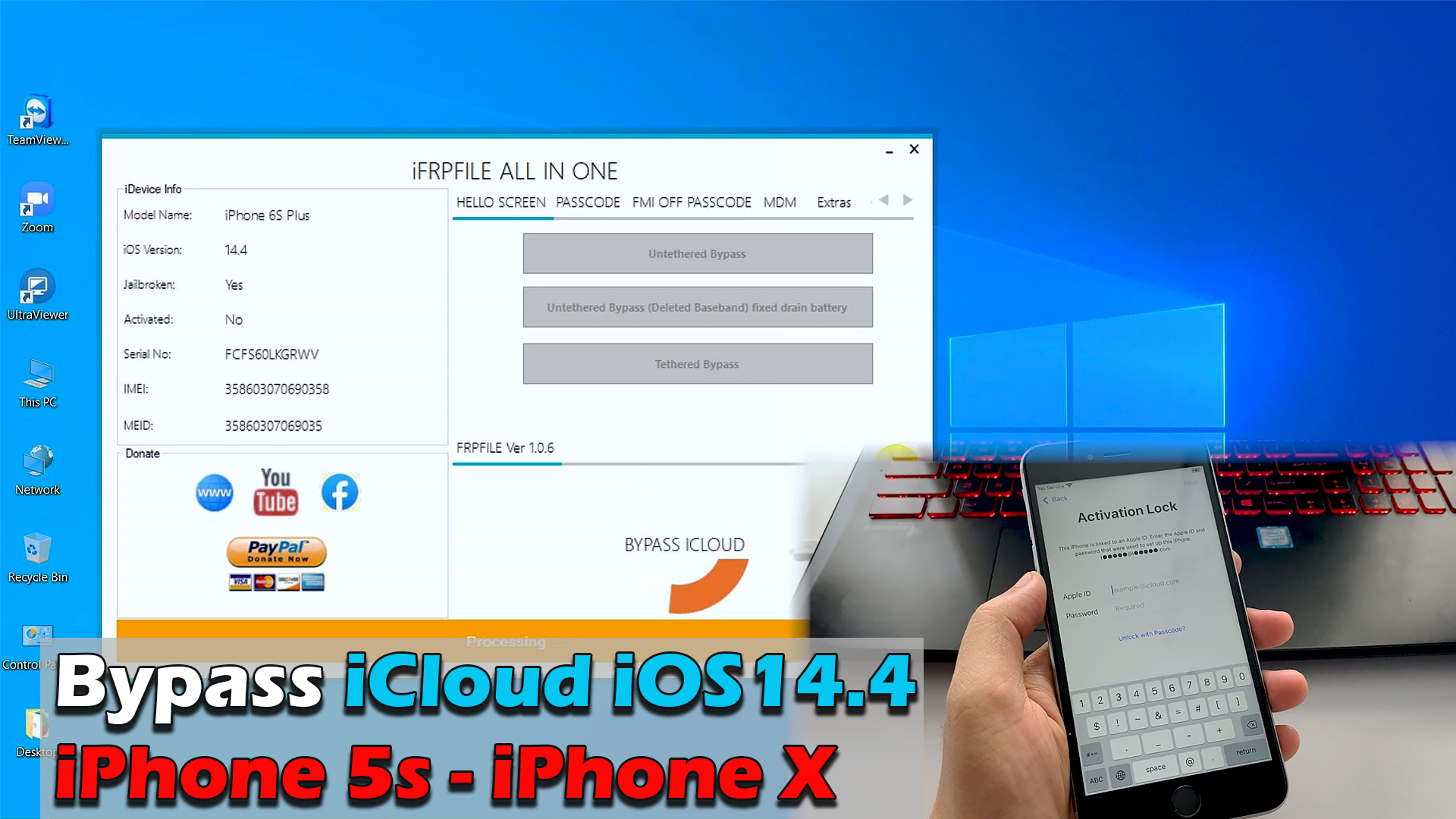Viewport: 1456px width, 819px height.
Task: Select the HELLO SCREEN tab
Action: 498,202
